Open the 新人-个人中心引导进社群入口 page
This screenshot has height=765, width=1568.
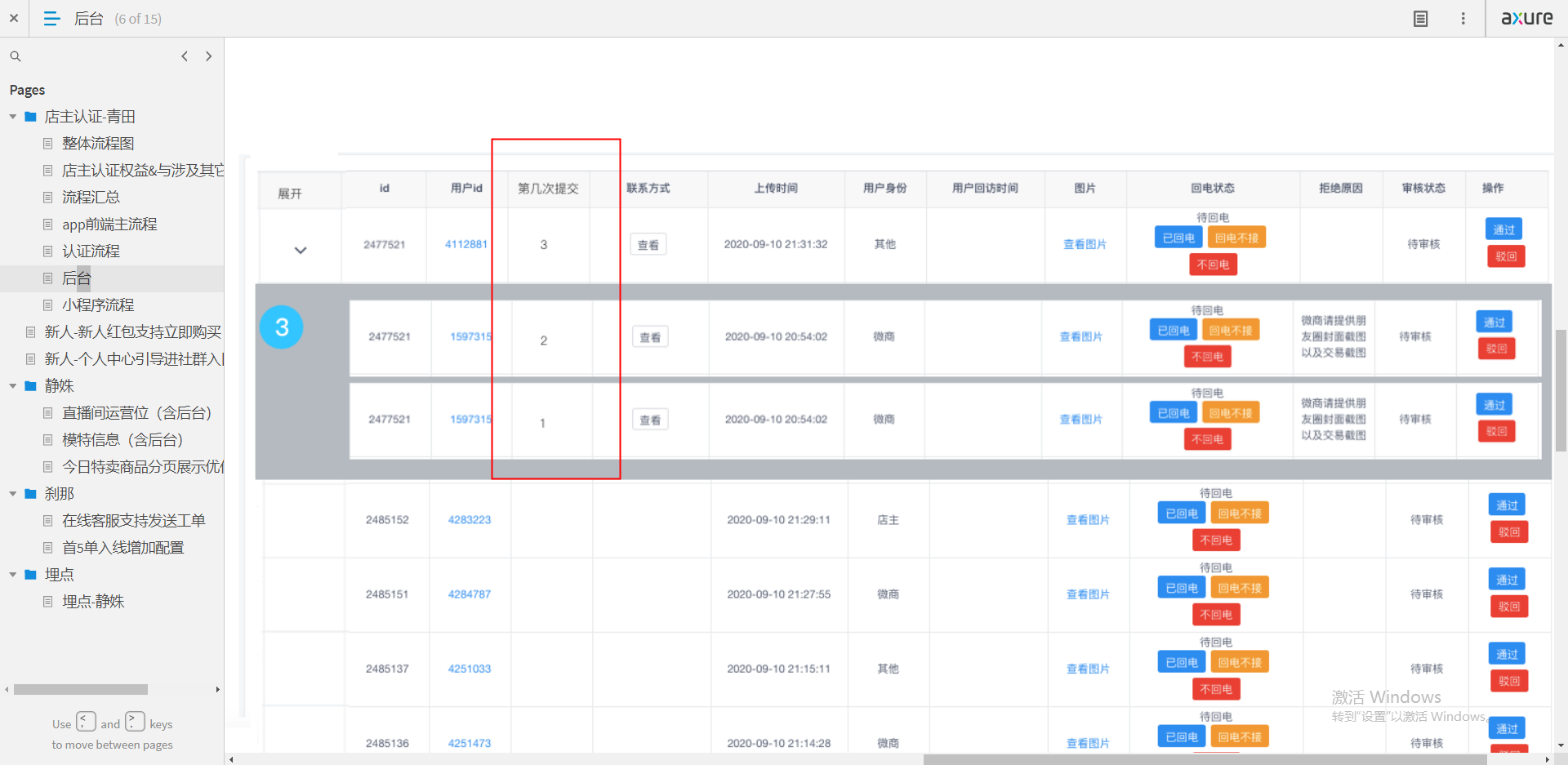pos(134,359)
